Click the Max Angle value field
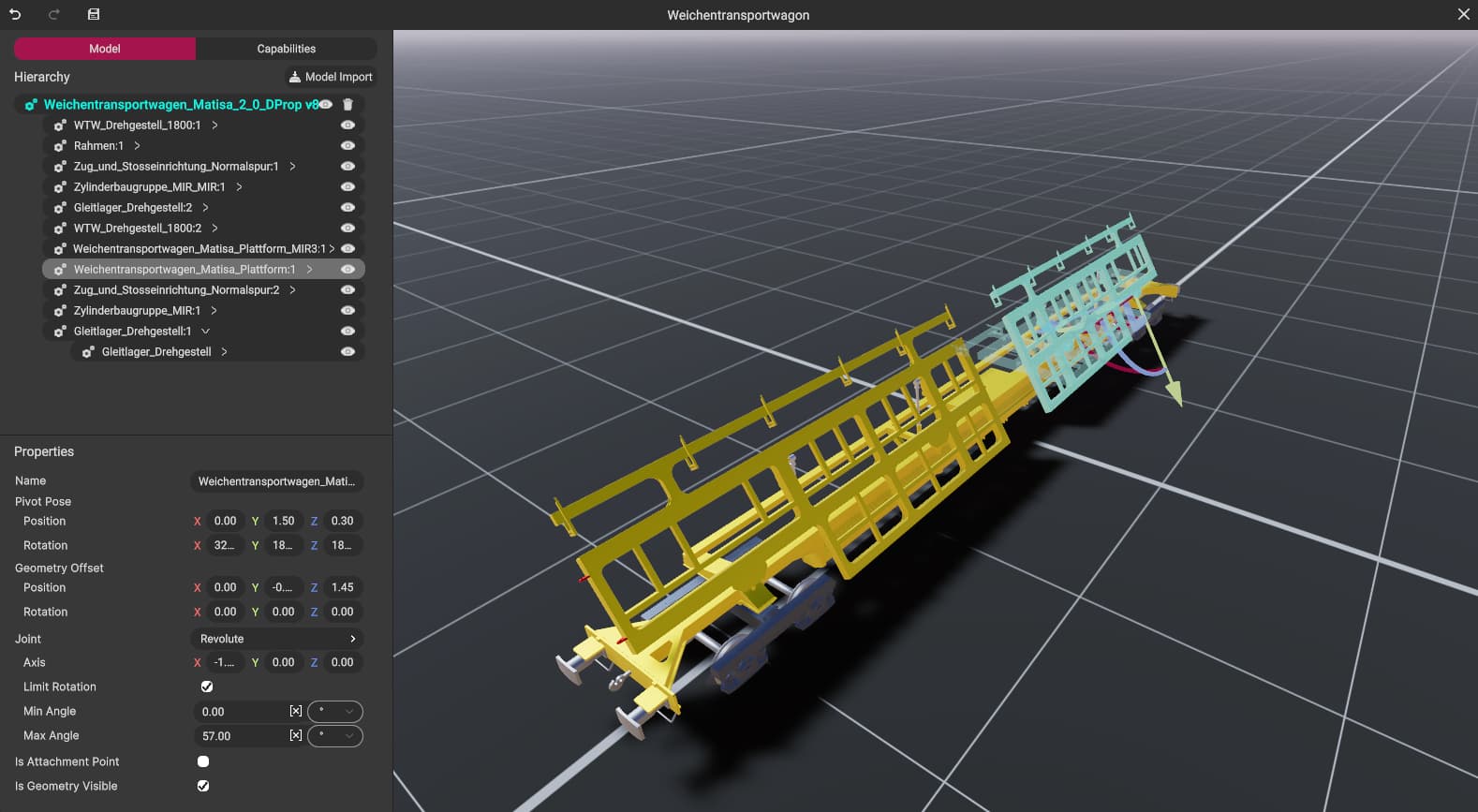This screenshot has width=1478, height=812. 240,736
